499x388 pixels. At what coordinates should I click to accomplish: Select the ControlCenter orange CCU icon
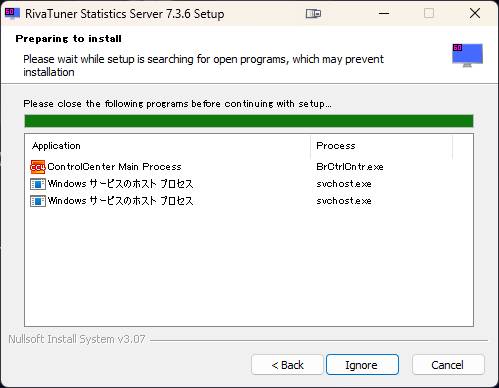(x=38, y=167)
